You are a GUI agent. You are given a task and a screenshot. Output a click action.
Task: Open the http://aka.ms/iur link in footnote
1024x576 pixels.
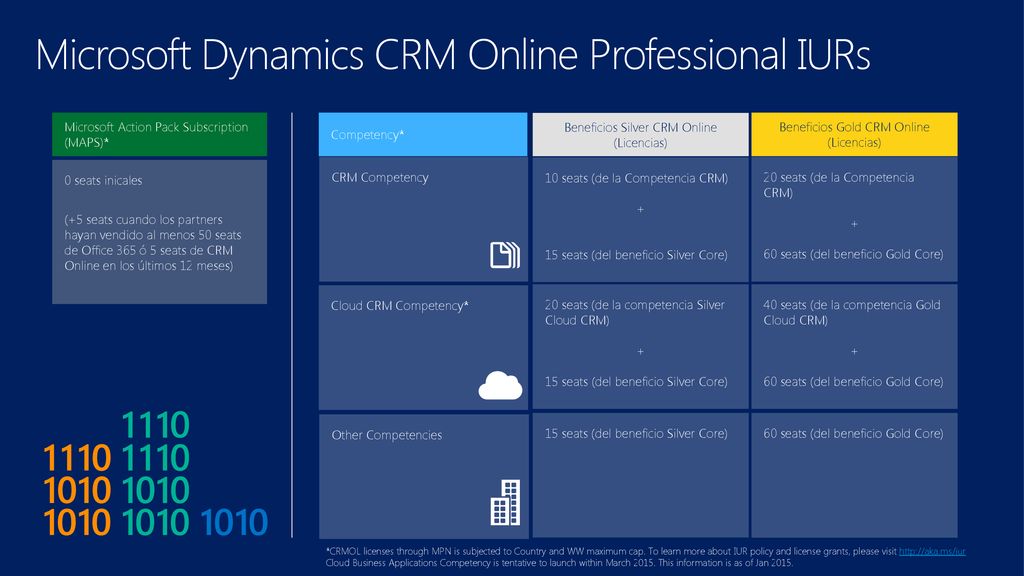[932, 551]
